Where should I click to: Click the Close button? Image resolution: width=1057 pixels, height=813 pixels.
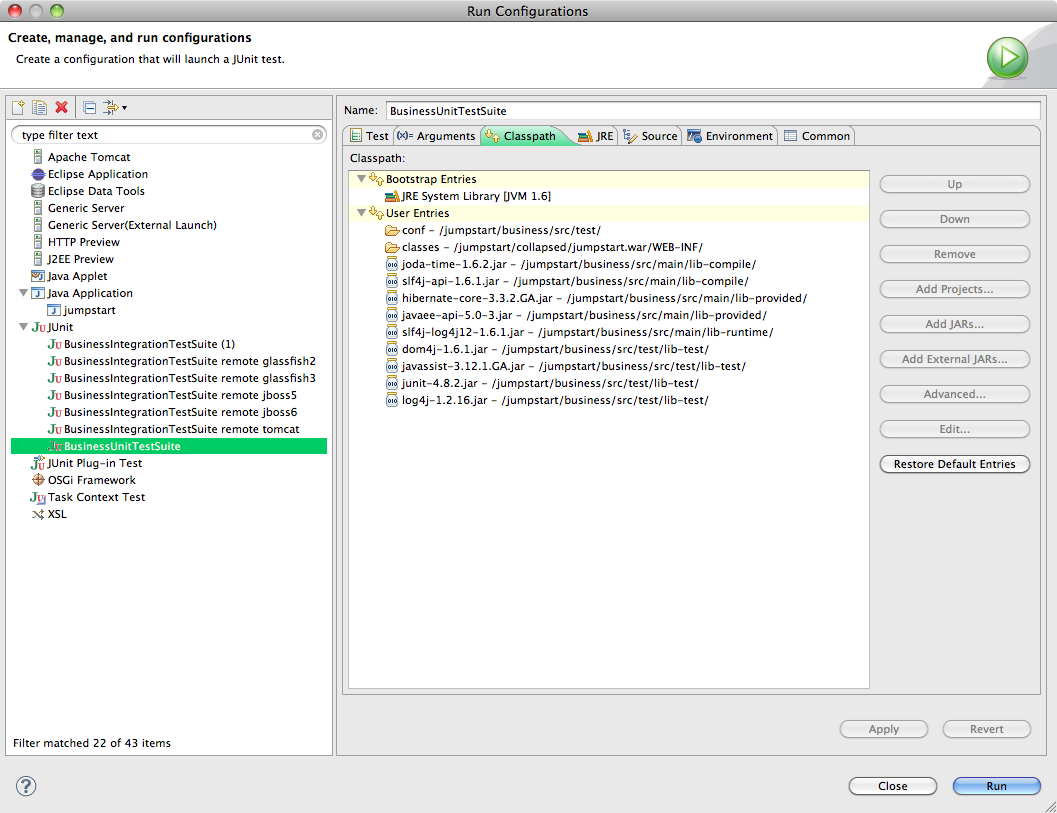(x=893, y=786)
